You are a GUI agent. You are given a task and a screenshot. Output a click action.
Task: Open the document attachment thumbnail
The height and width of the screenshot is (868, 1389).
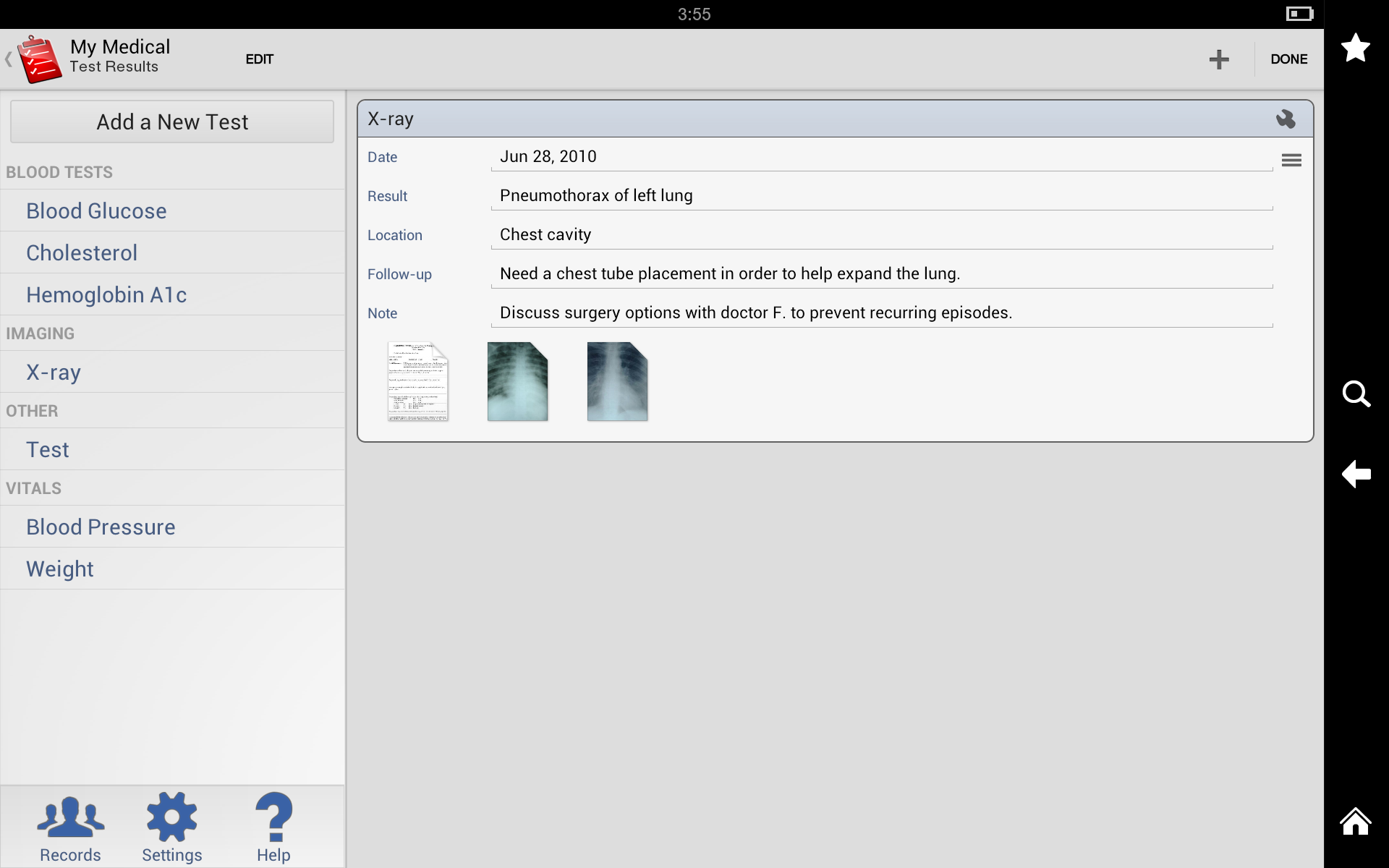[x=418, y=381]
